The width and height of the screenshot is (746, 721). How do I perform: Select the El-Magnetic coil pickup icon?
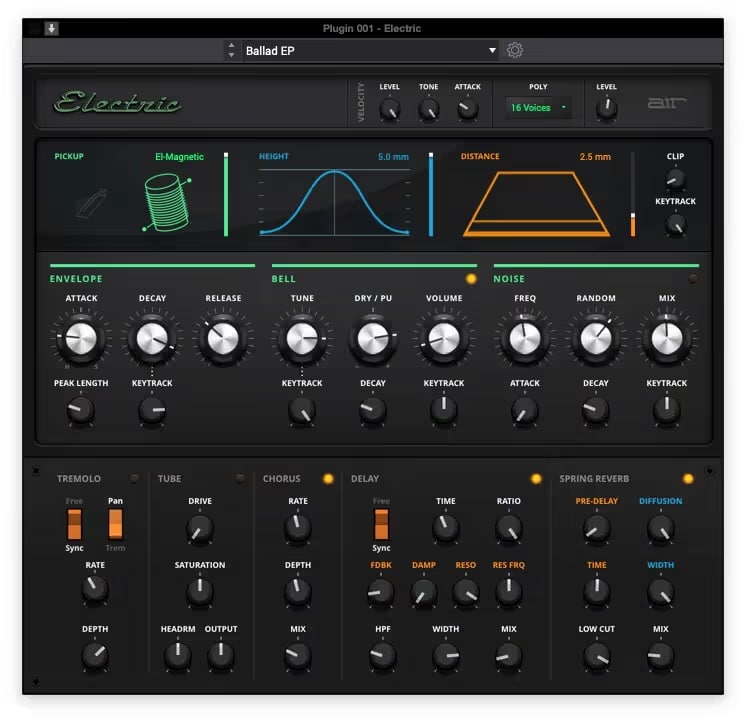pyautogui.click(x=167, y=202)
